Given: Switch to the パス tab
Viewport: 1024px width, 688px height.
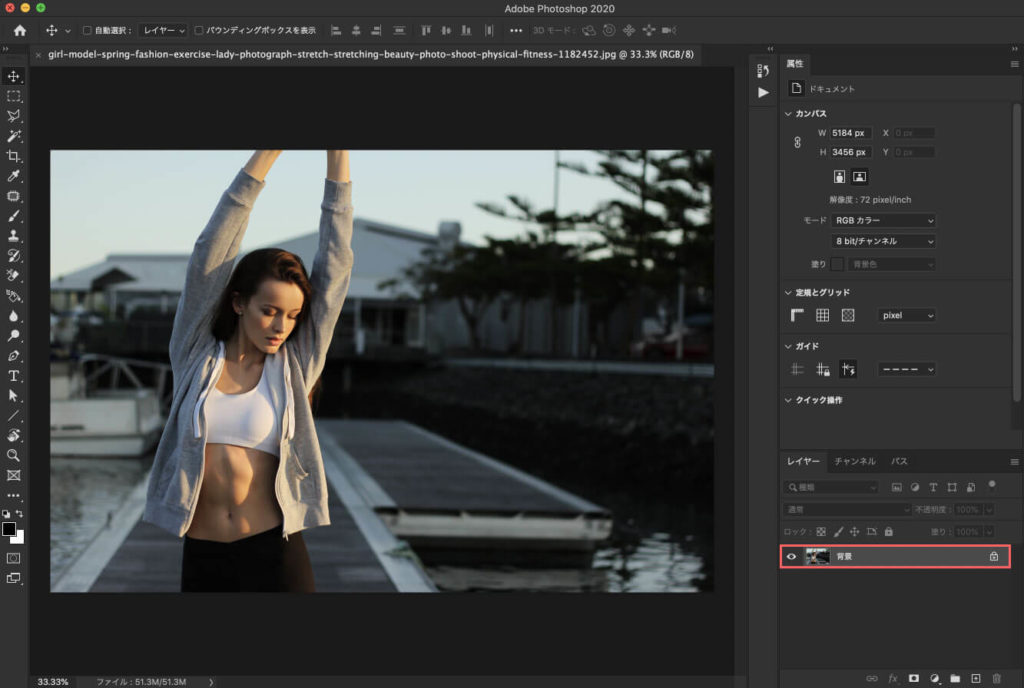Looking at the screenshot, I should click(x=899, y=461).
